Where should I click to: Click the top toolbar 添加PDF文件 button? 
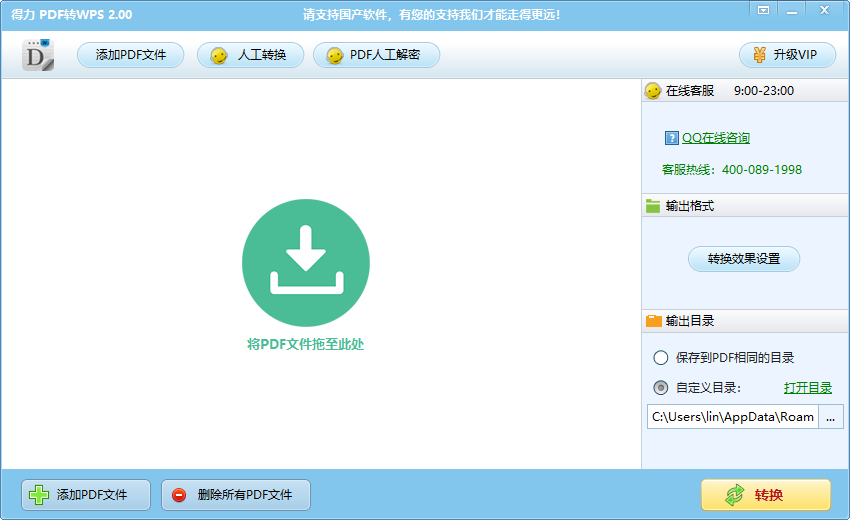[131, 55]
